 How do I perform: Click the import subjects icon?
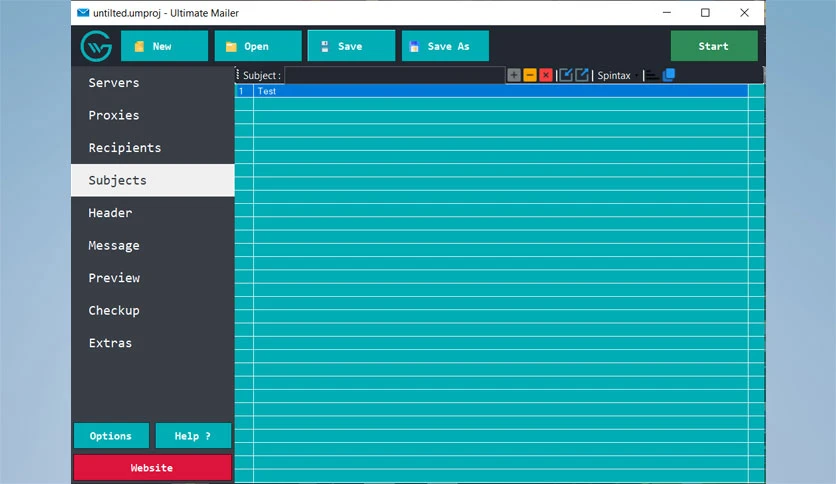tap(566, 75)
